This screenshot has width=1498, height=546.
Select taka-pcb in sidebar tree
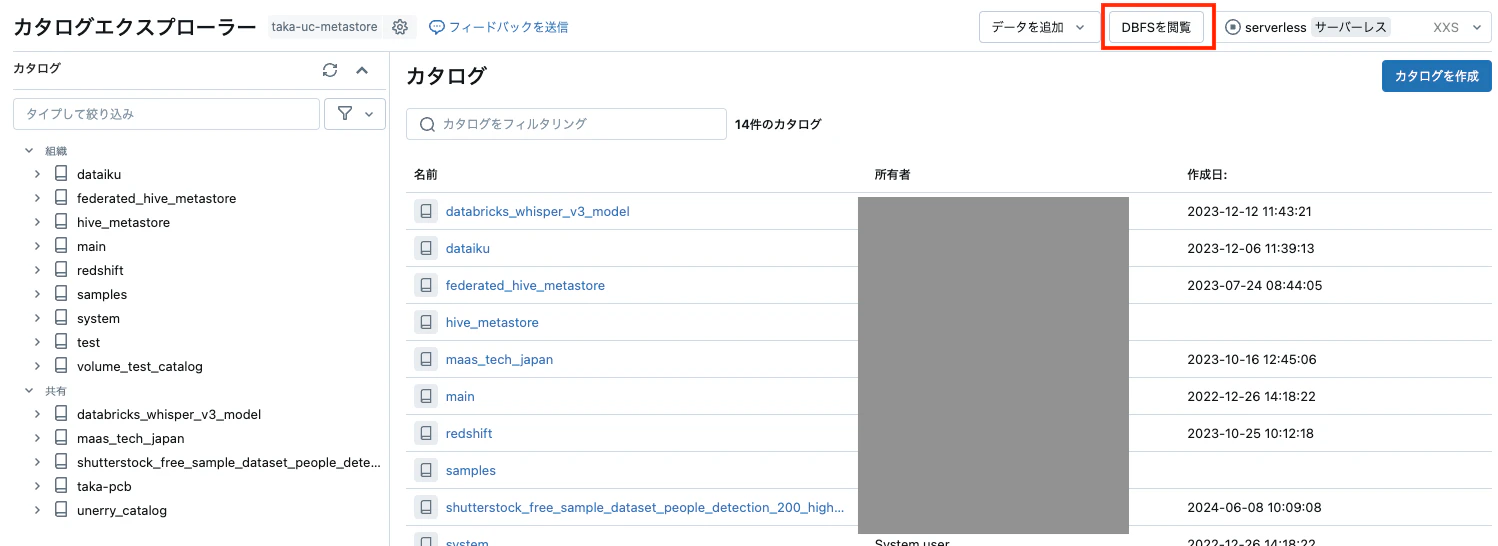(104, 486)
